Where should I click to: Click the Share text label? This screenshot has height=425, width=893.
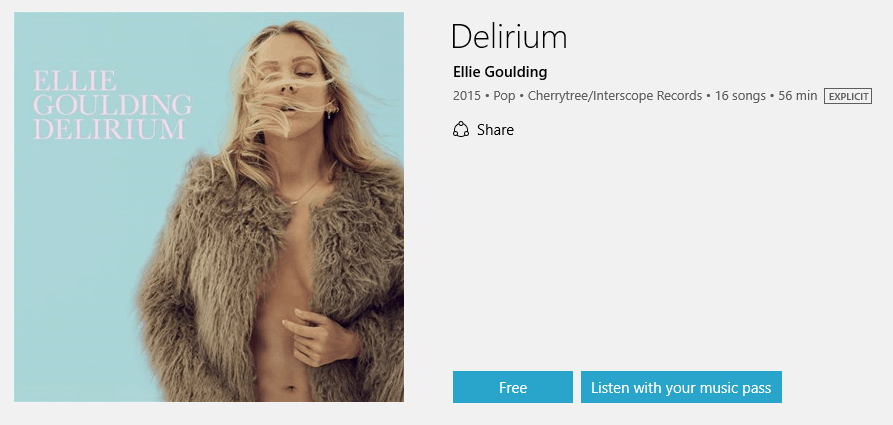[495, 130]
